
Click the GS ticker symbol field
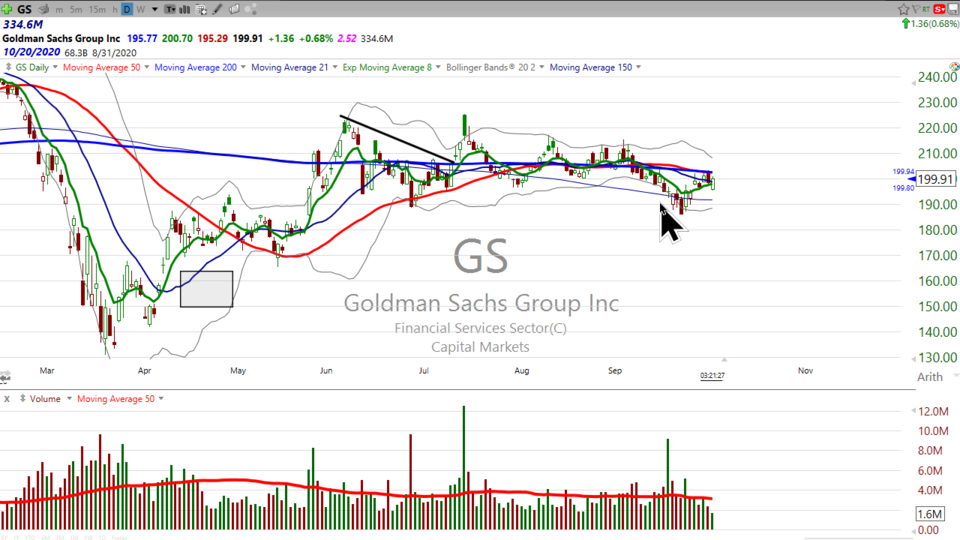pyautogui.click(x=24, y=9)
